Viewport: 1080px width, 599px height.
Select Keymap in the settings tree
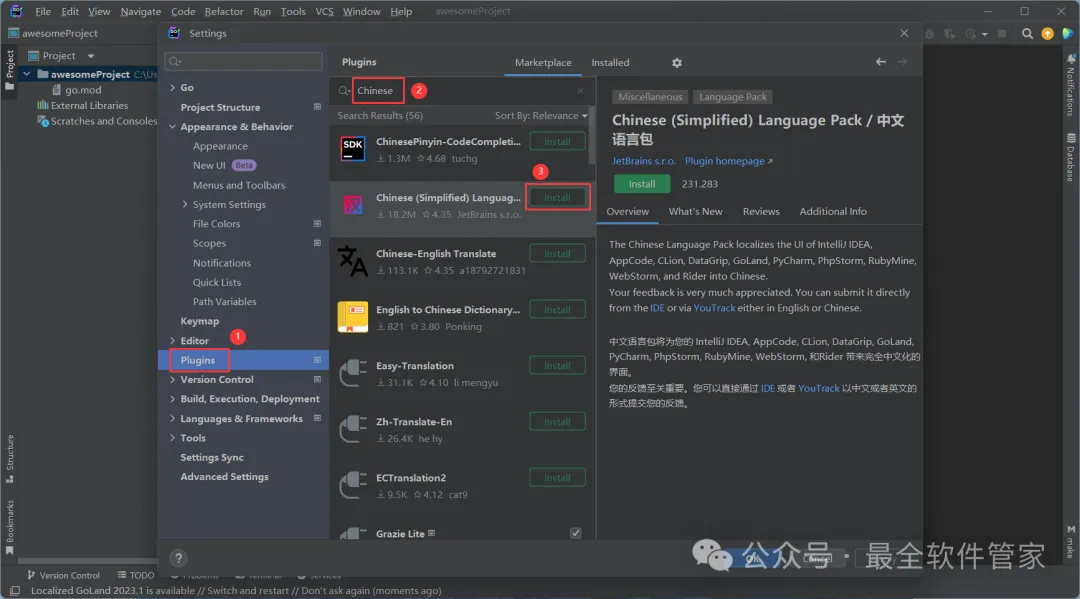pyautogui.click(x=200, y=321)
